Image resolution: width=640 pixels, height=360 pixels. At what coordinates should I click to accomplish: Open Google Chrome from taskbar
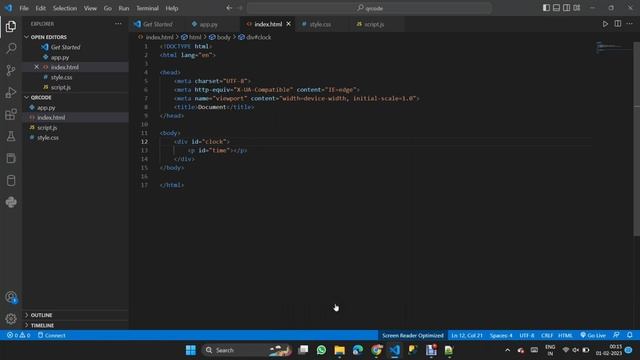376,350
